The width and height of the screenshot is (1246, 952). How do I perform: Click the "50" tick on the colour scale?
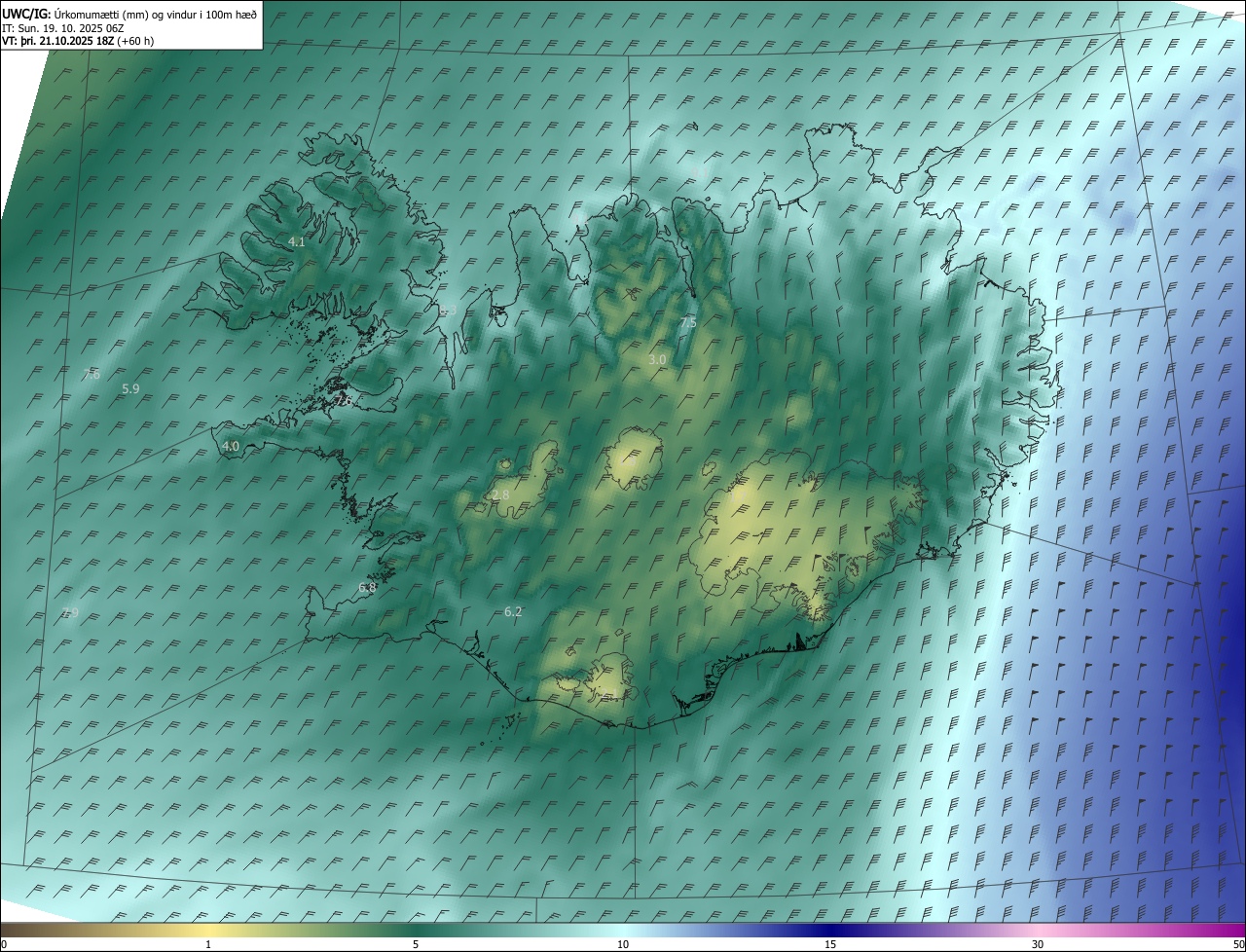point(1238,944)
